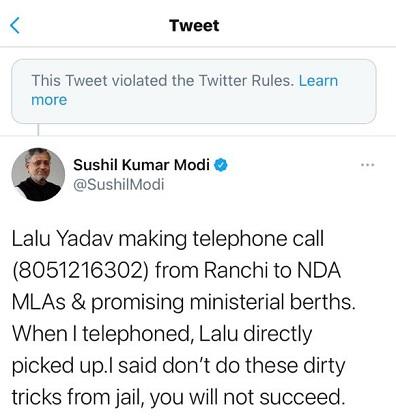Open the Sushil Kumar Modi display name
396x416 pixels.
click(141, 165)
